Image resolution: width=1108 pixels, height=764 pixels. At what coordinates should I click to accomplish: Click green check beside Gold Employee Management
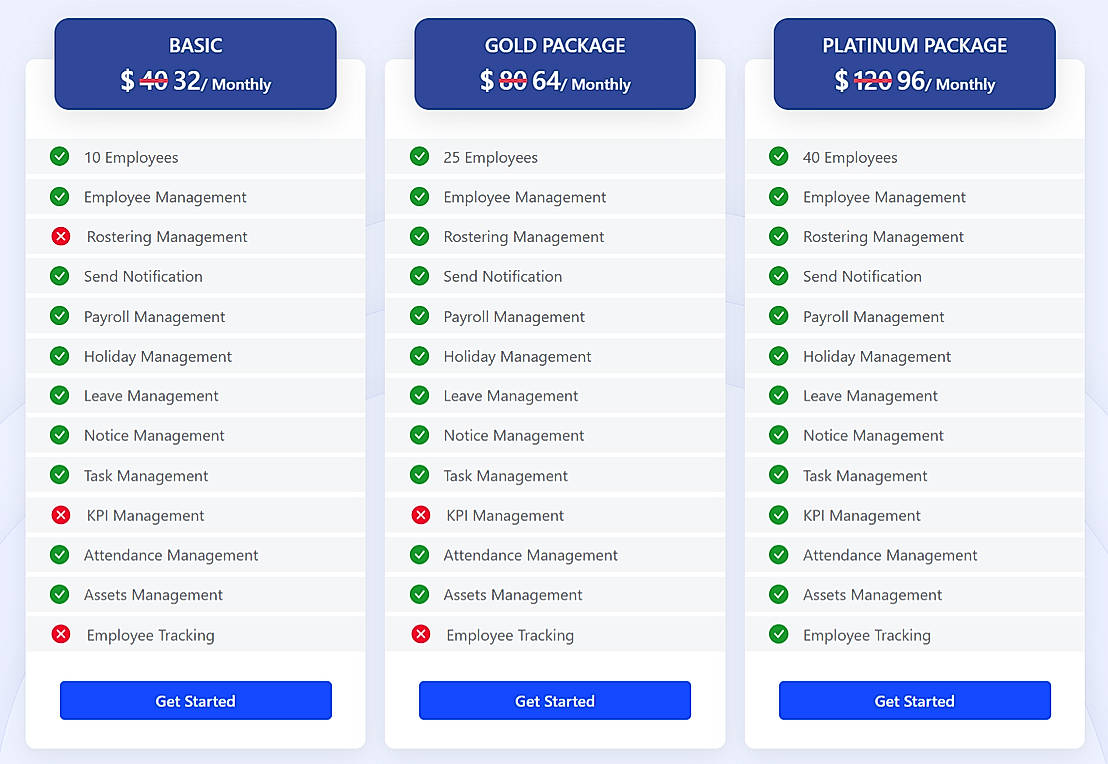tap(420, 196)
